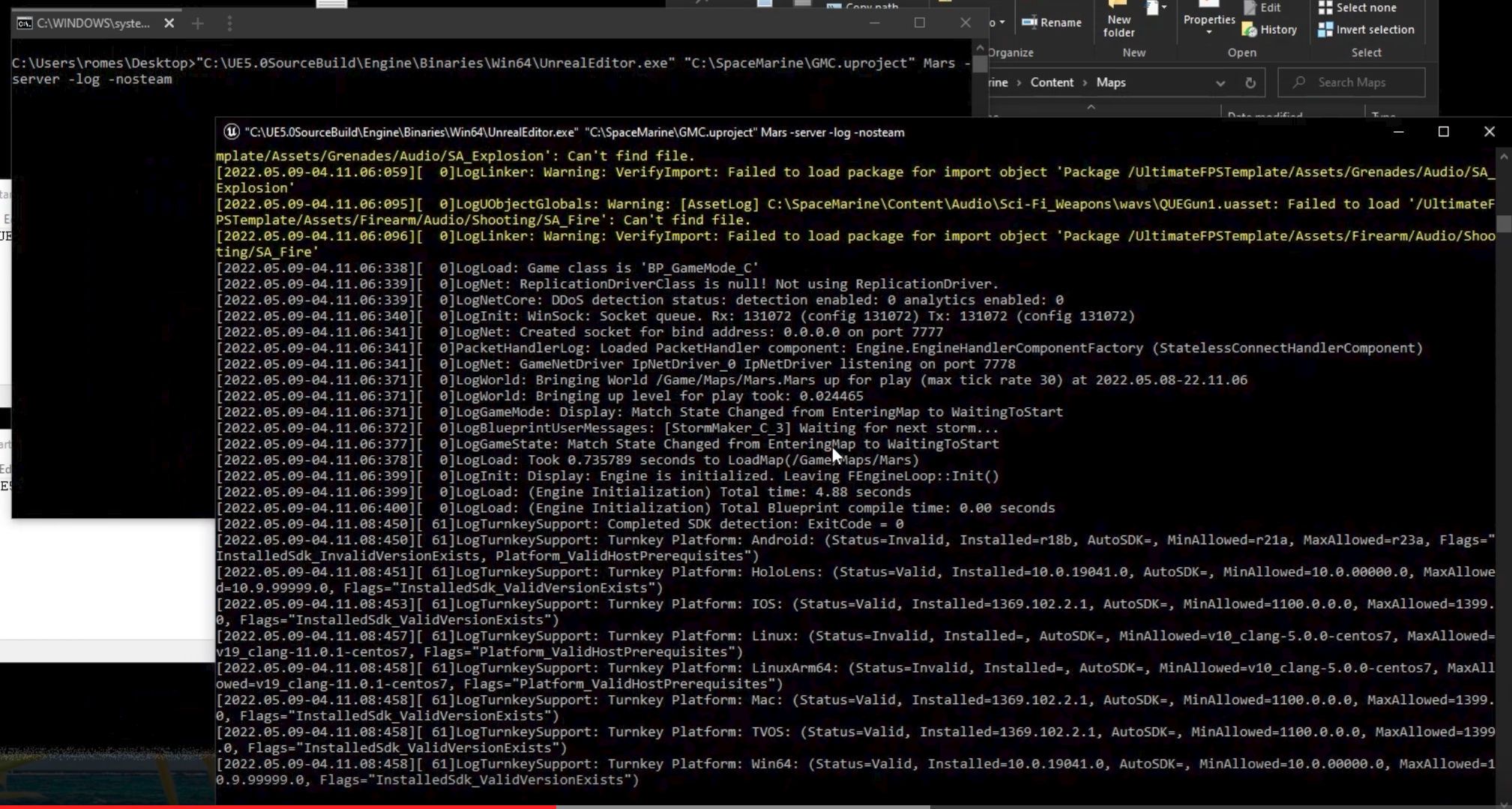Click the UnrealEditor log scrollbar thumb
1512x809 pixels.
pos(1504,224)
